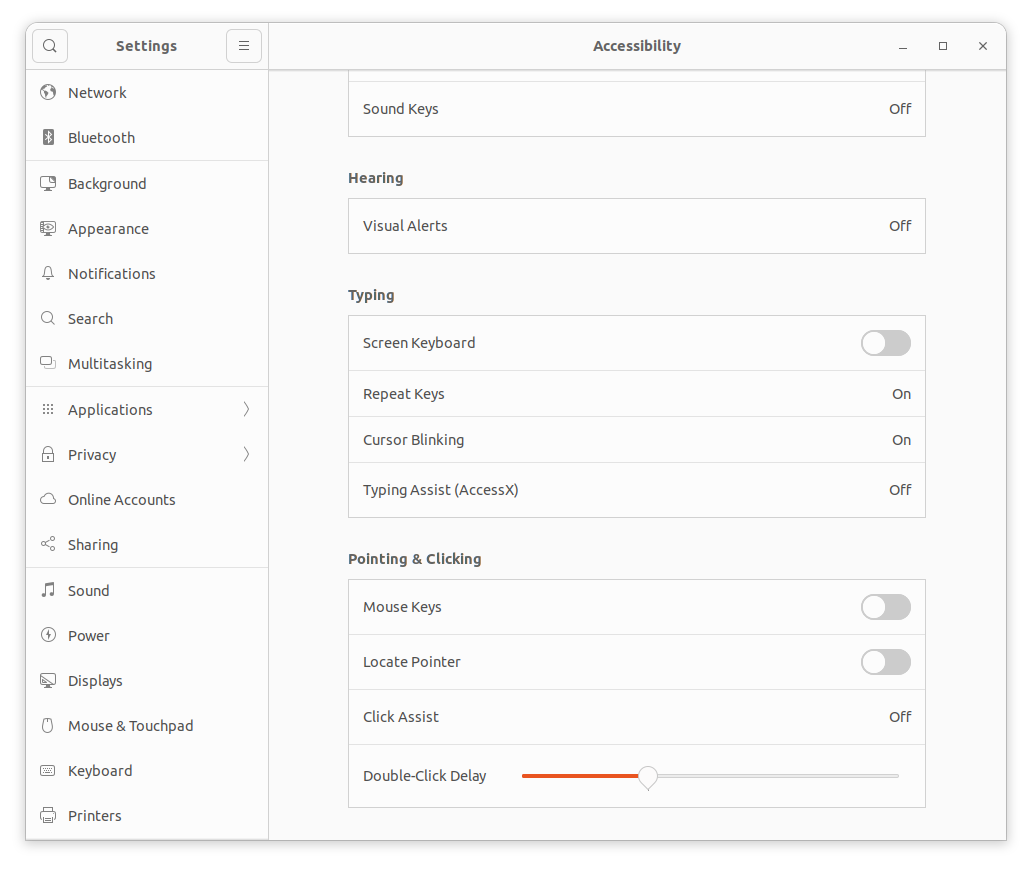Maximize the Settings window

click(x=943, y=46)
